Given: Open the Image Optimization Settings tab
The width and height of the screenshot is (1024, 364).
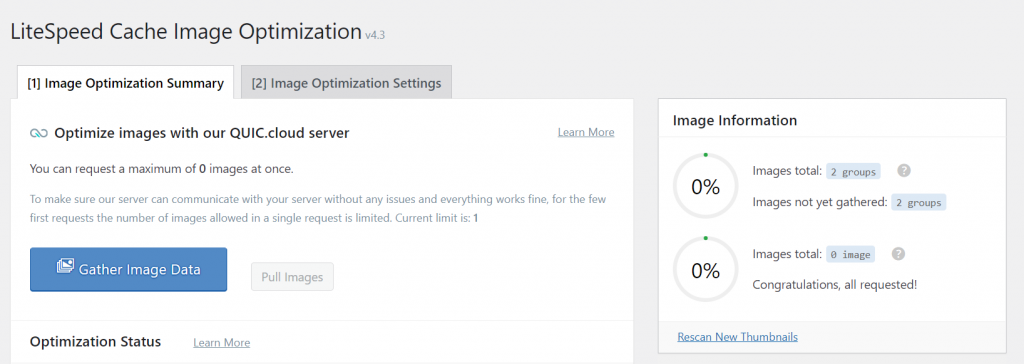Looking at the screenshot, I should (346, 83).
